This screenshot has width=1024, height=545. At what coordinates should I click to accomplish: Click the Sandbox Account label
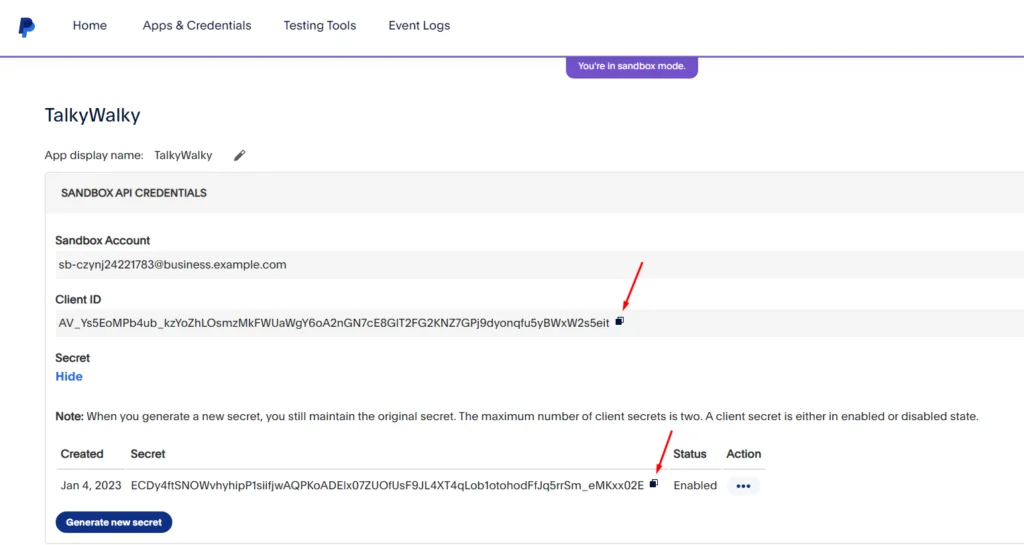click(103, 240)
